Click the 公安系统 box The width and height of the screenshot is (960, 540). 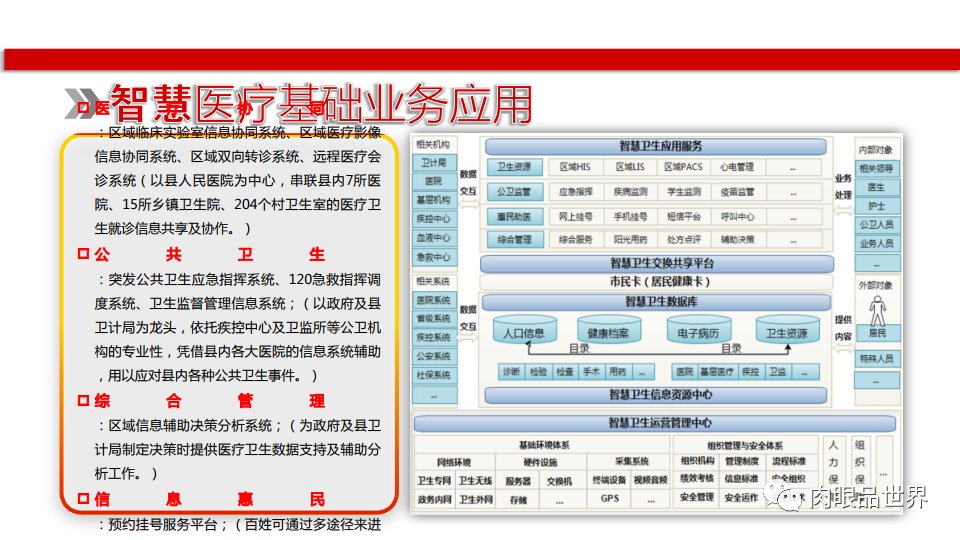[434, 356]
